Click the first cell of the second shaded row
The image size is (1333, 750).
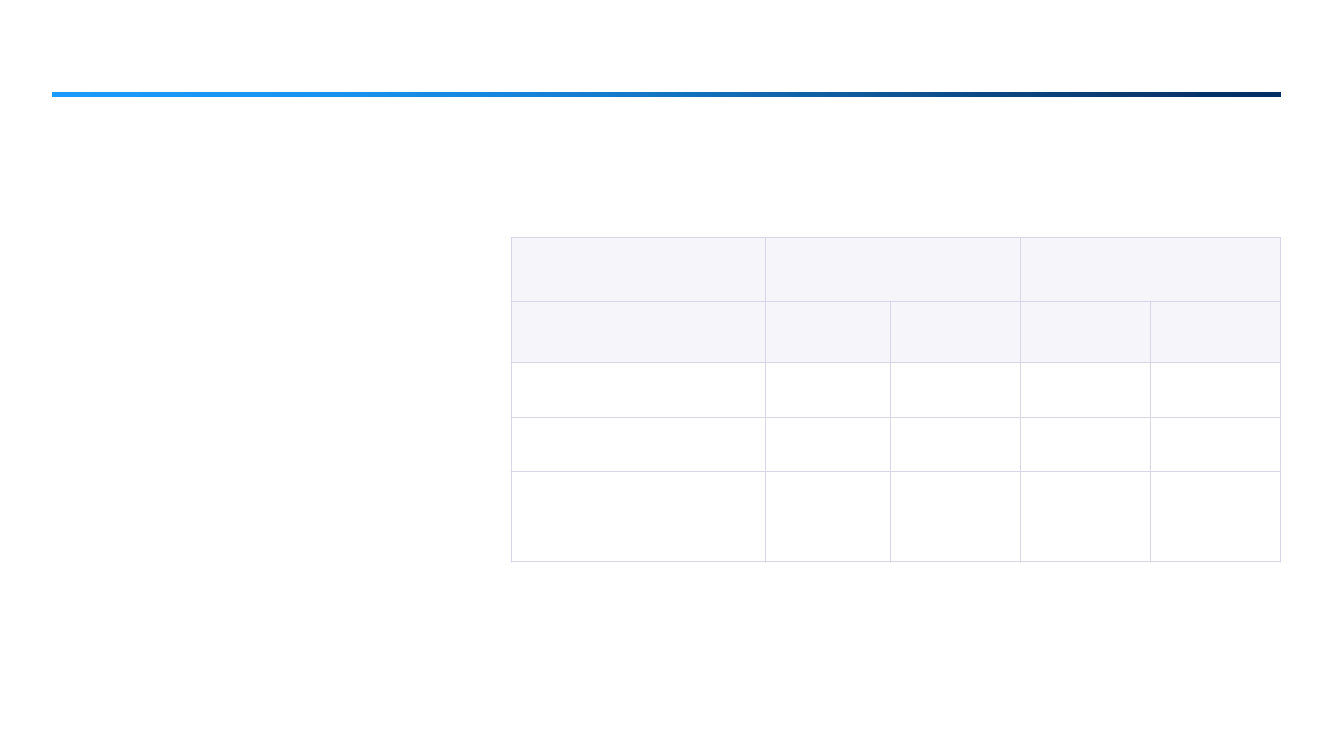point(638,332)
